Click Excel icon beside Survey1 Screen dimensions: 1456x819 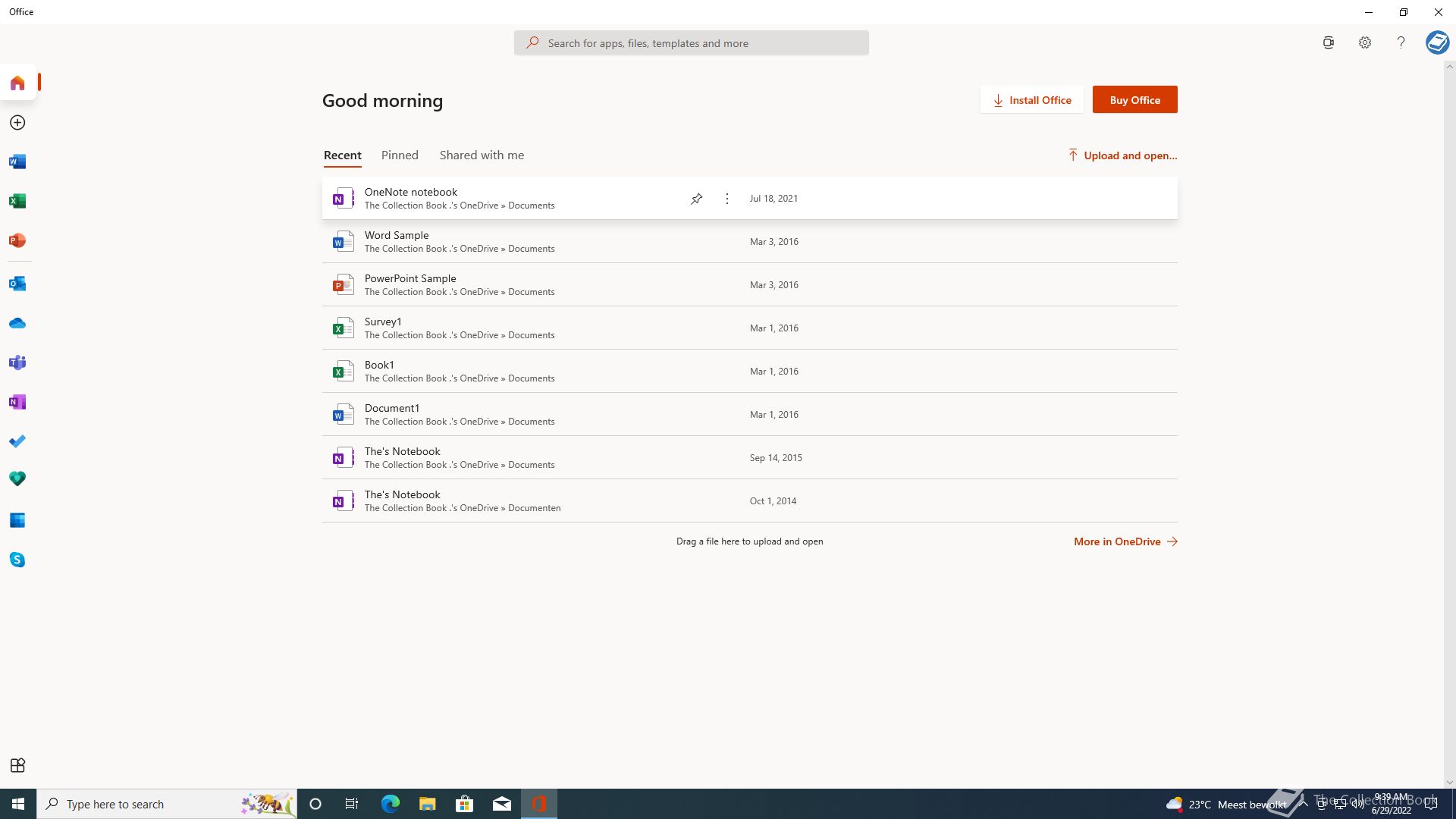(x=343, y=328)
